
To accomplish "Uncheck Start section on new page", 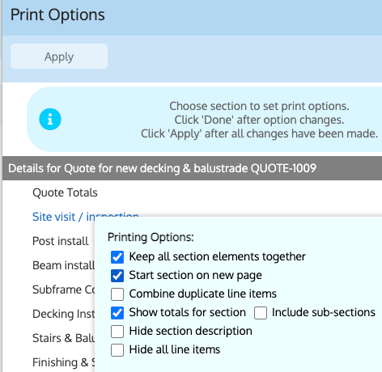I will click(x=117, y=276).
